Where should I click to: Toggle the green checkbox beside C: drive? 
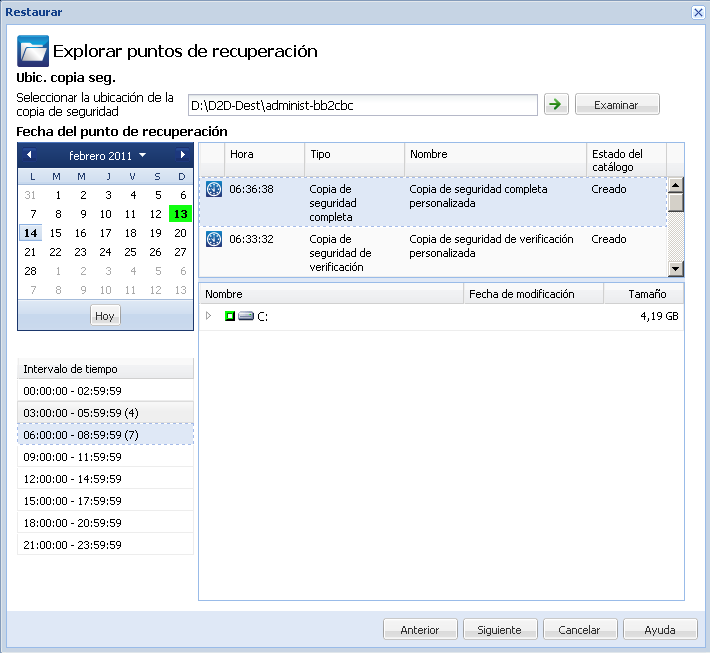[x=229, y=316]
